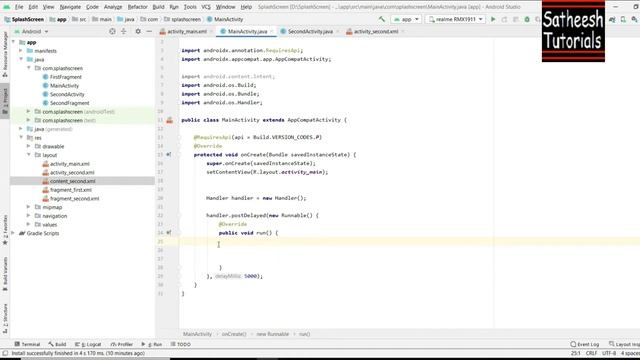Open the realme RMX1911 device dropdown
The height and width of the screenshot is (360, 640).
(x=455, y=19)
